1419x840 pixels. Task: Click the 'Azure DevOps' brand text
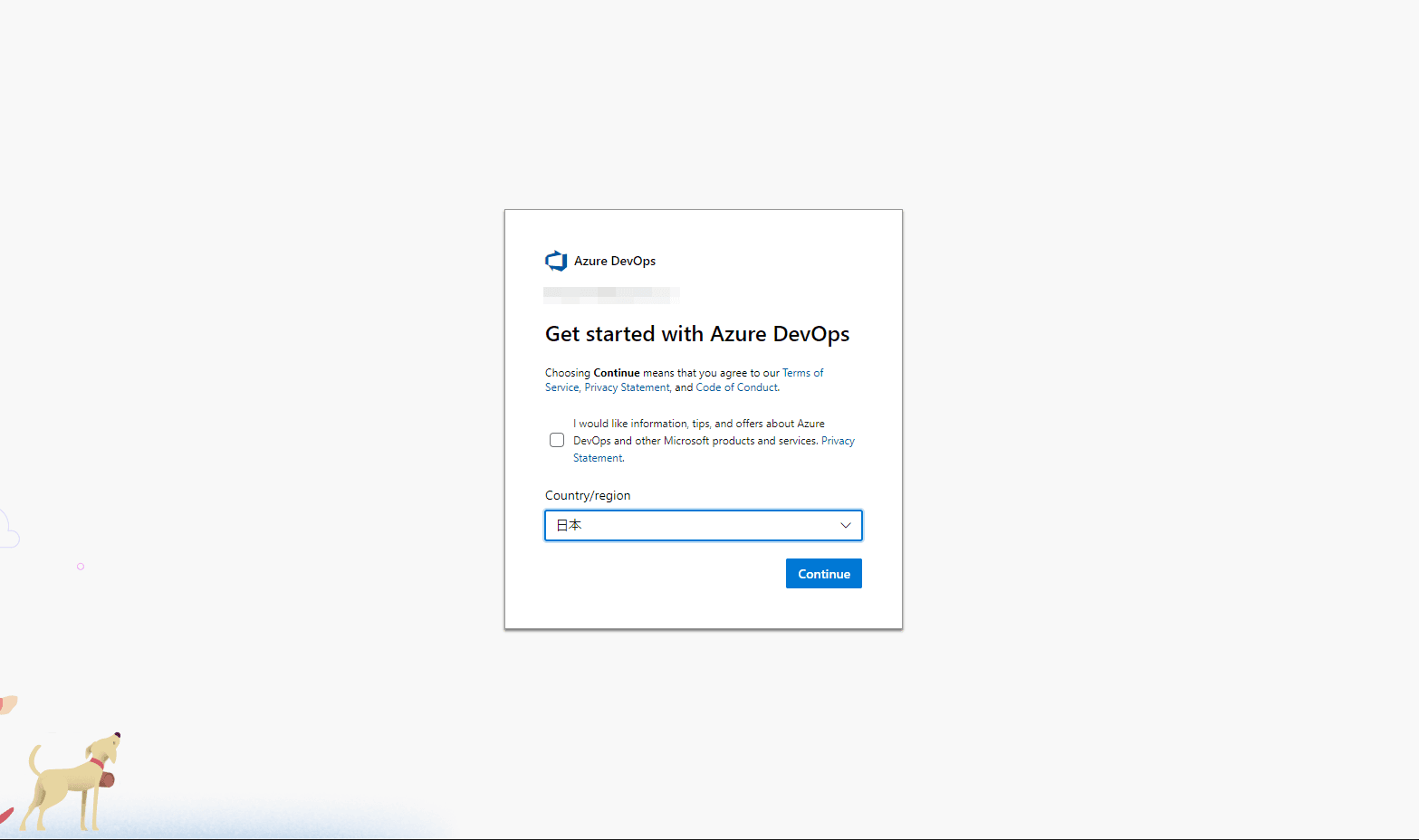click(x=615, y=262)
